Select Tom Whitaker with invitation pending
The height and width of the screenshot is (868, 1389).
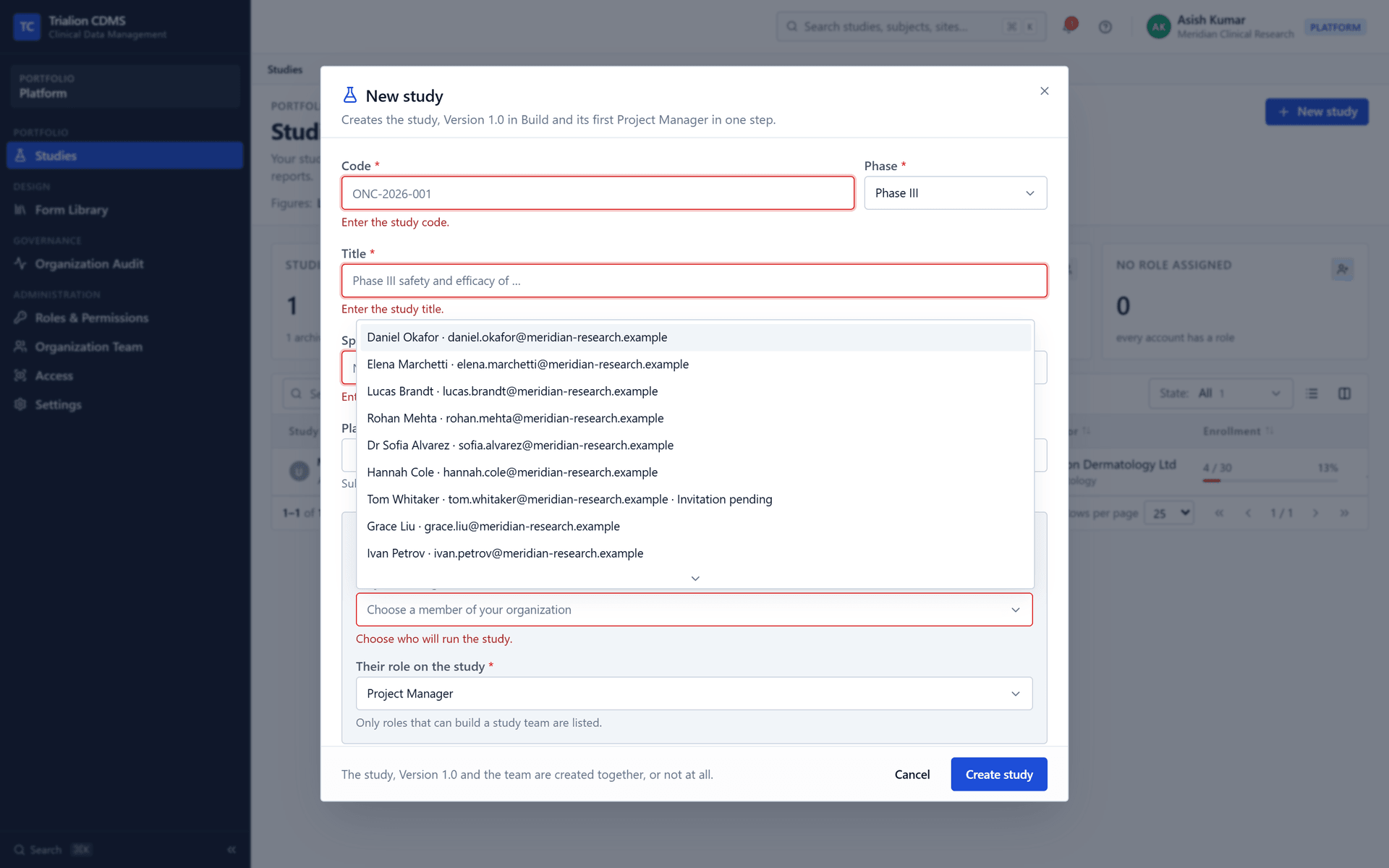coord(695,499)
